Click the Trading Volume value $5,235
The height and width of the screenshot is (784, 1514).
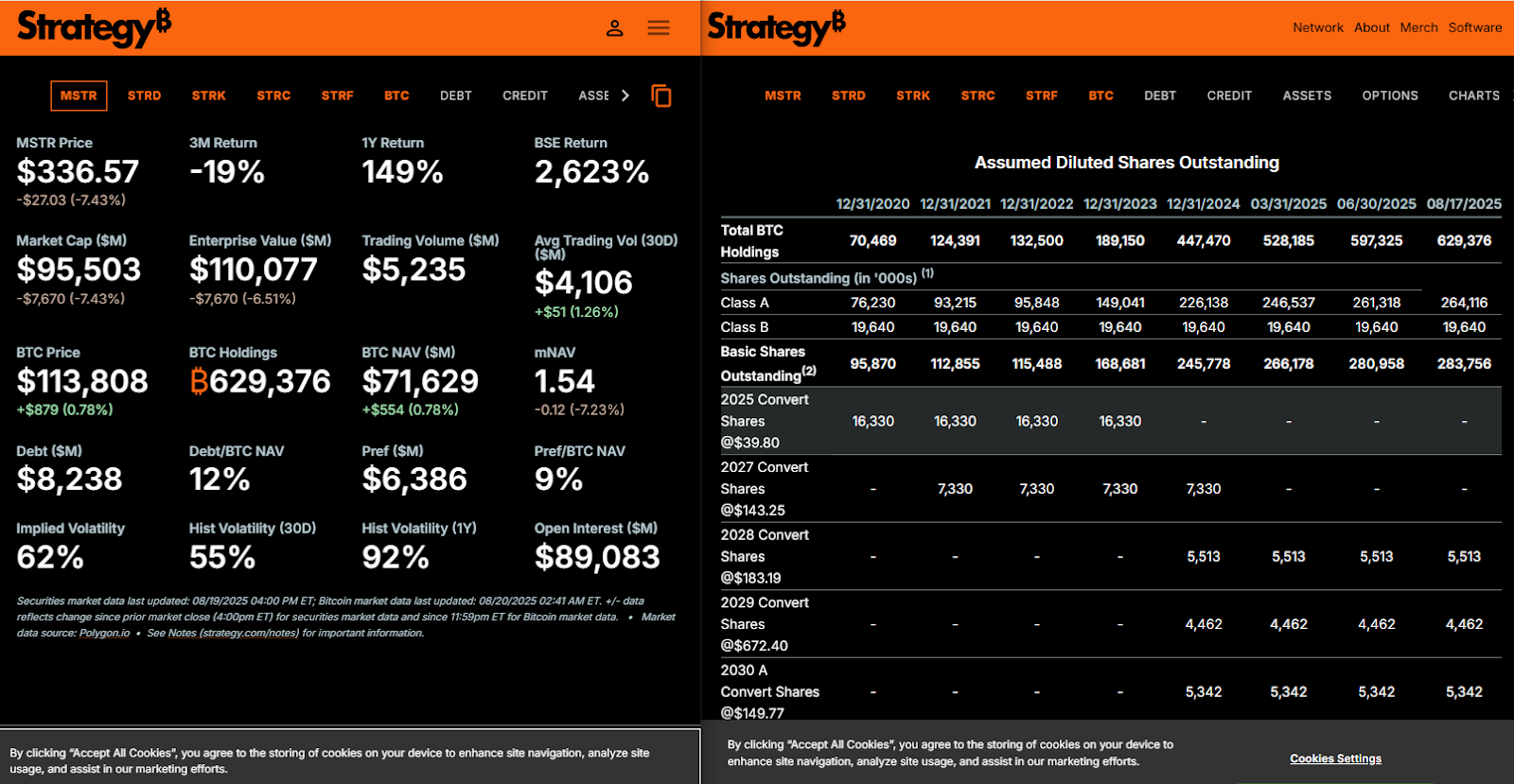point(414,270)
